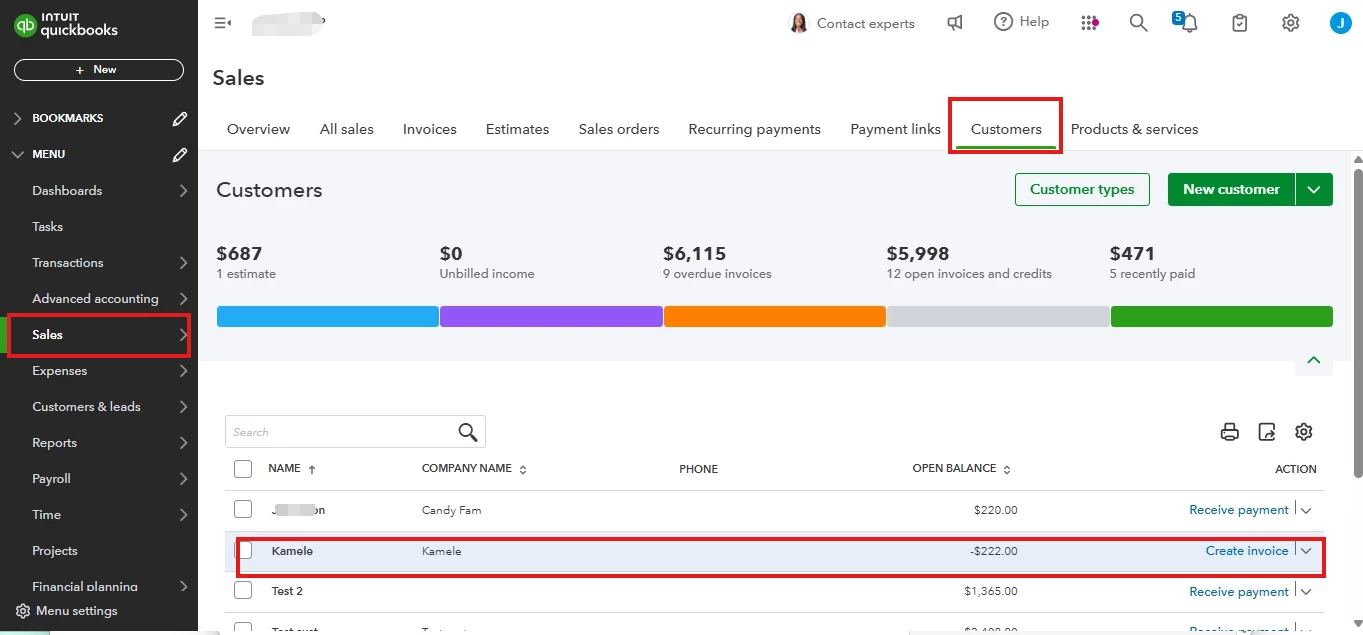Click the page vertical scrollbar
Viewport: 1363px width, 635px height.
click(x=1357, y=322)
